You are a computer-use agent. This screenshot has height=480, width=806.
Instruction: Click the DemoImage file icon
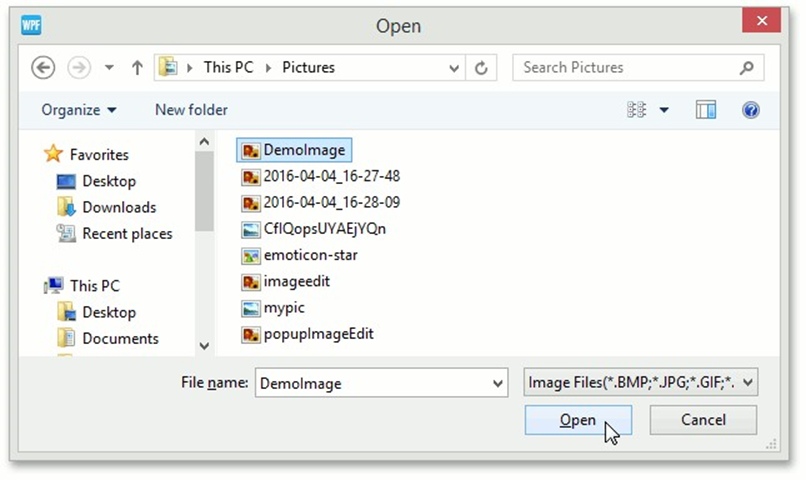pos(251,151)
